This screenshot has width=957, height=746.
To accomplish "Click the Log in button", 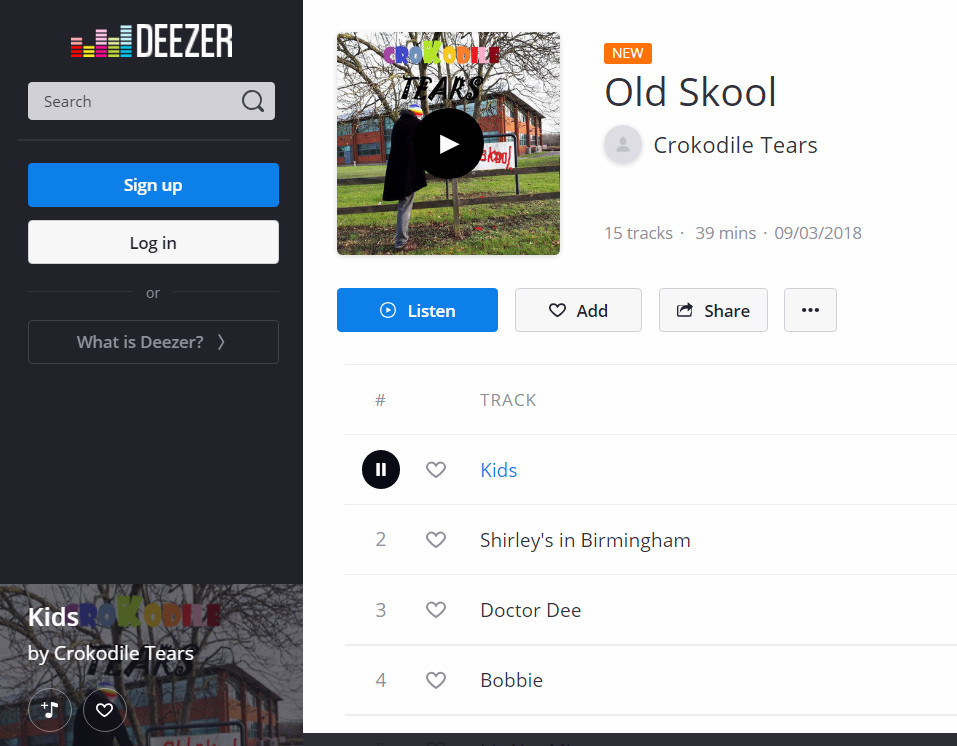I will point(153,242).
